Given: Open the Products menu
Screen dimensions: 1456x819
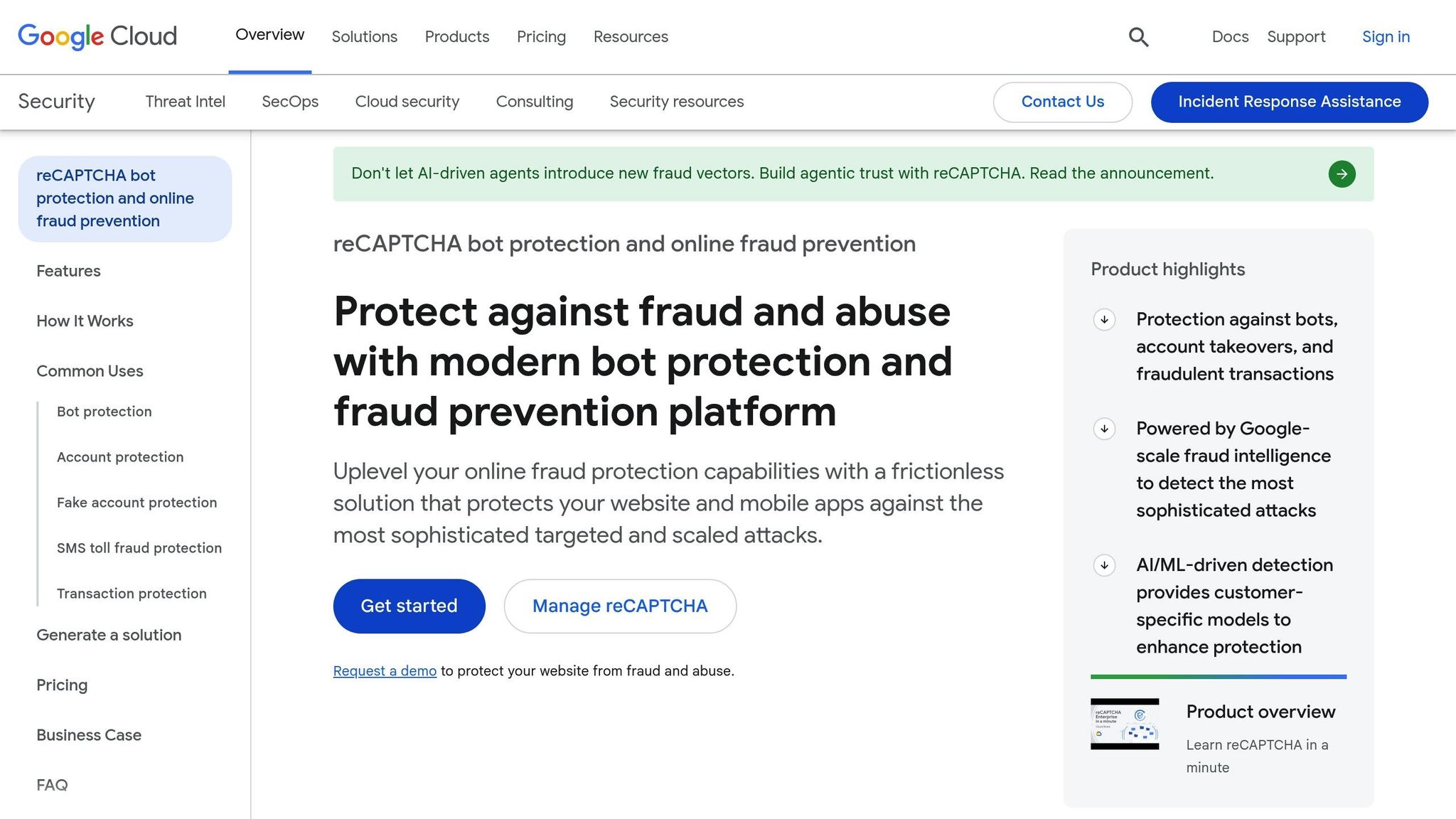Looking at the screenshot, I should (457, 37).
